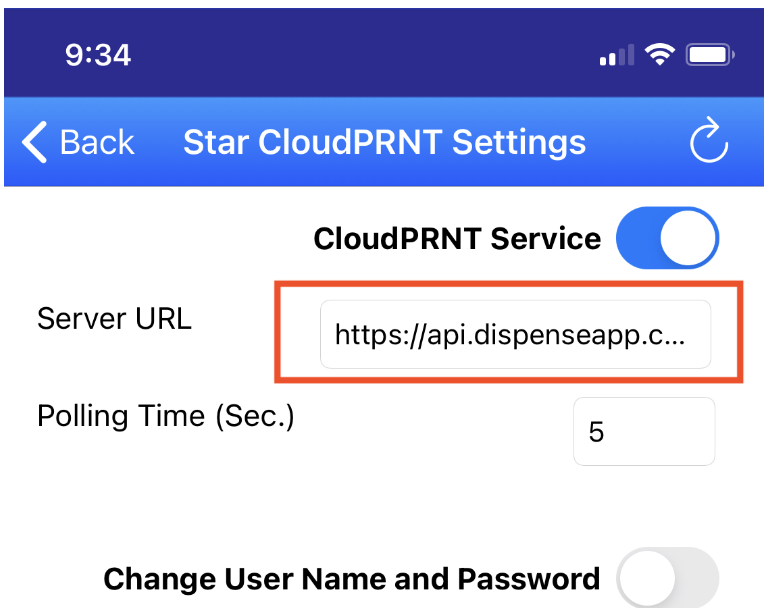770x608 pixels.
Task: Tap the Wi-Fi status icon
Action: tap(659, 55)
